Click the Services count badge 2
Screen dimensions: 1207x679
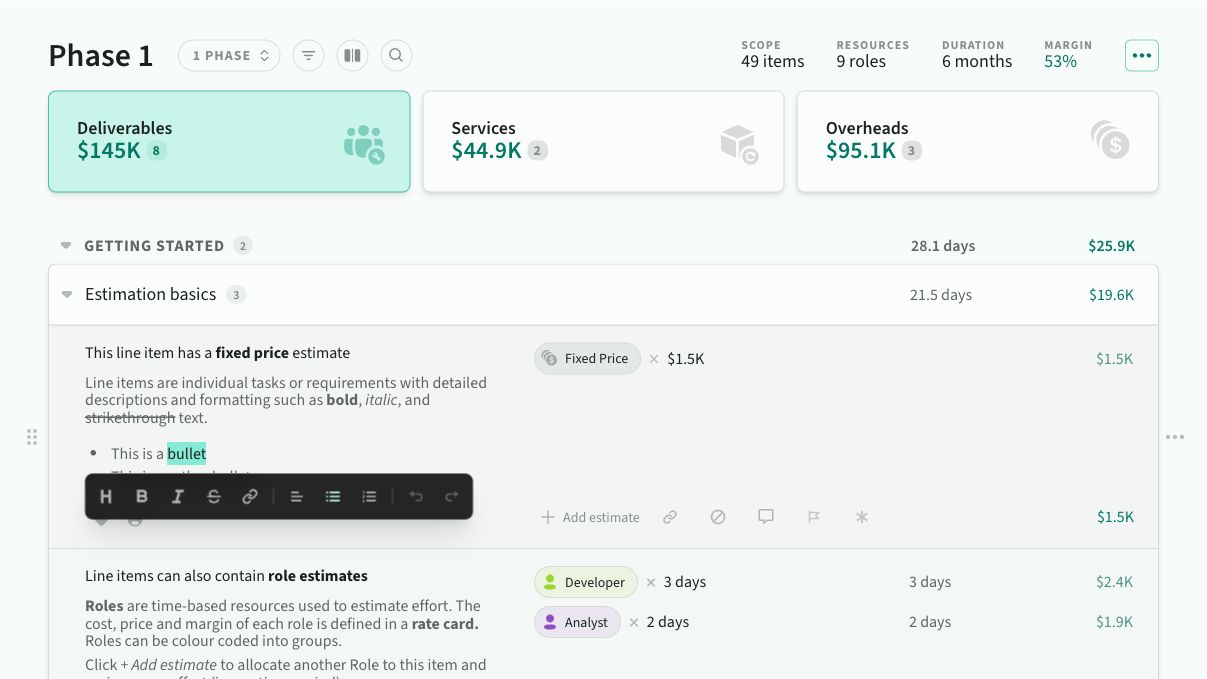point(537,151)
